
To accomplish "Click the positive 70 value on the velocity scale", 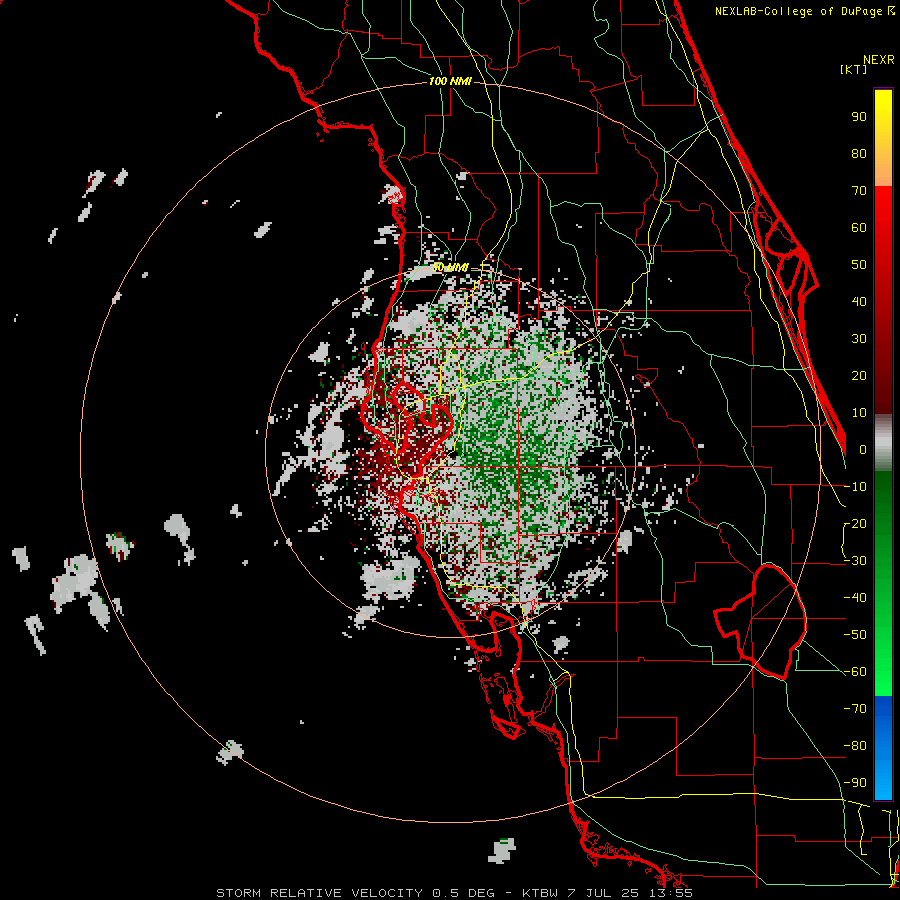I will coord(859,191).
